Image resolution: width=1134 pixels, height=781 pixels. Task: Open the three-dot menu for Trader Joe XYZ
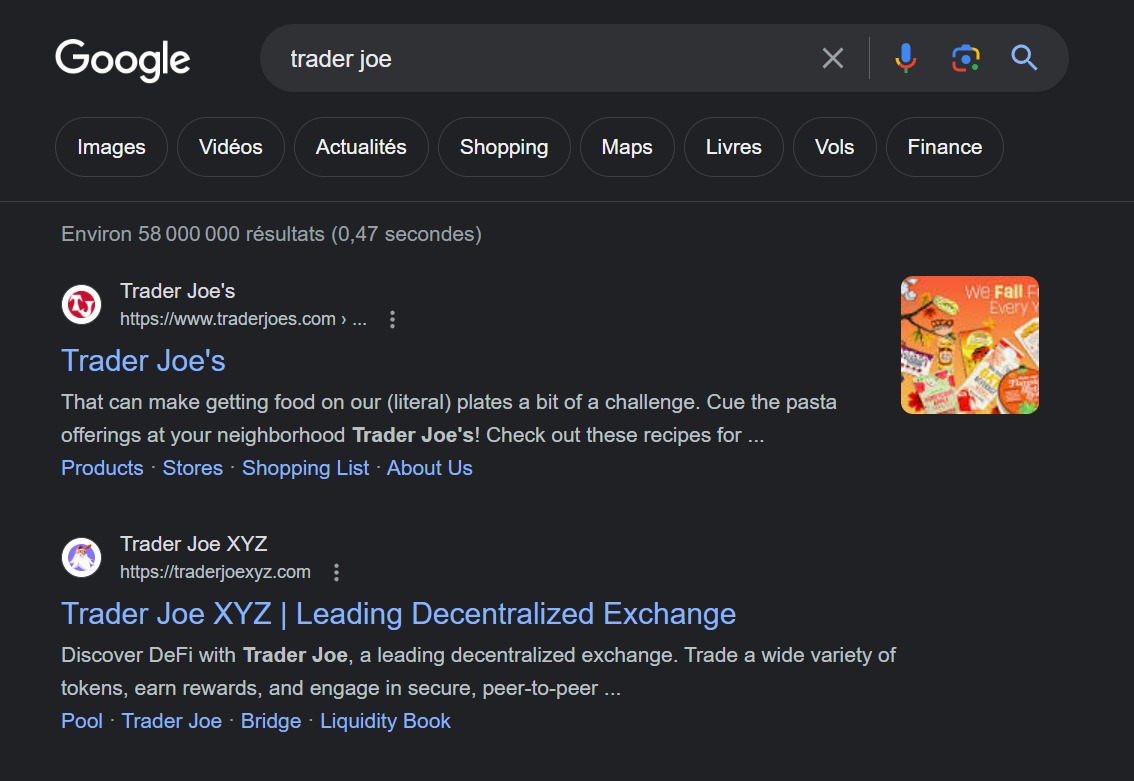point(336,572)
